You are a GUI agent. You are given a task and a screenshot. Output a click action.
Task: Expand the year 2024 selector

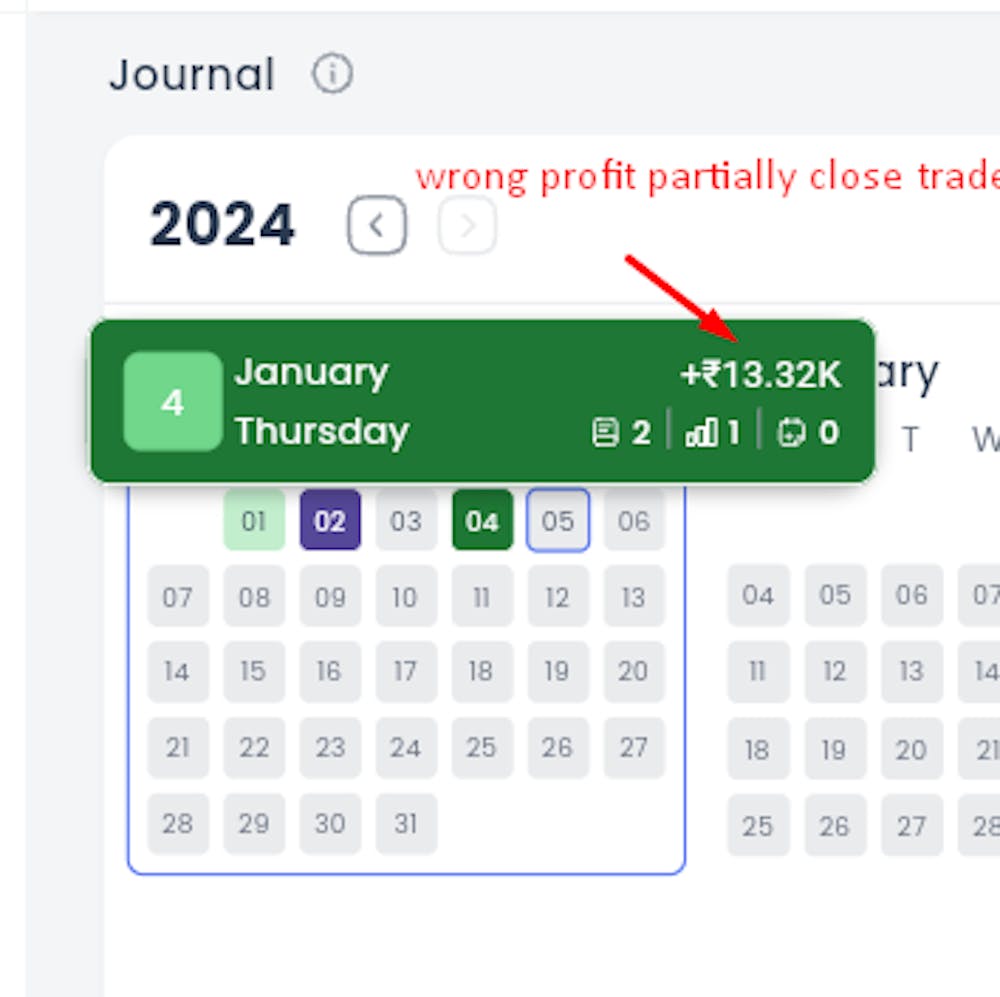pos(222,224)
